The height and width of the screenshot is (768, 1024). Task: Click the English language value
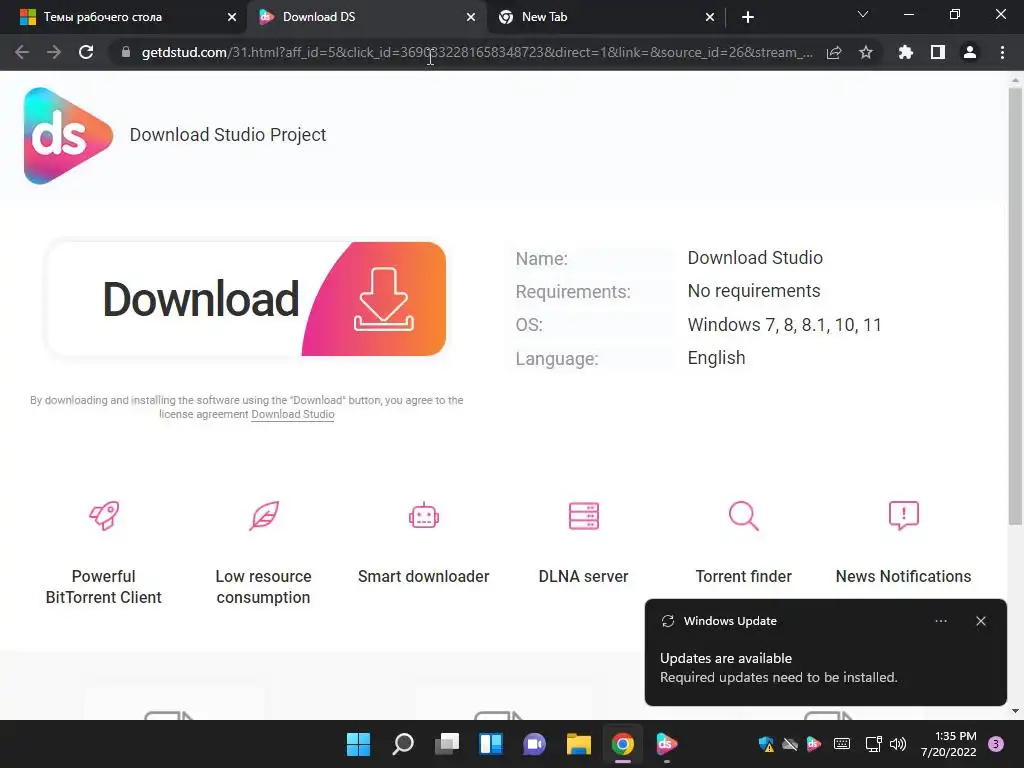click(716, 358)
